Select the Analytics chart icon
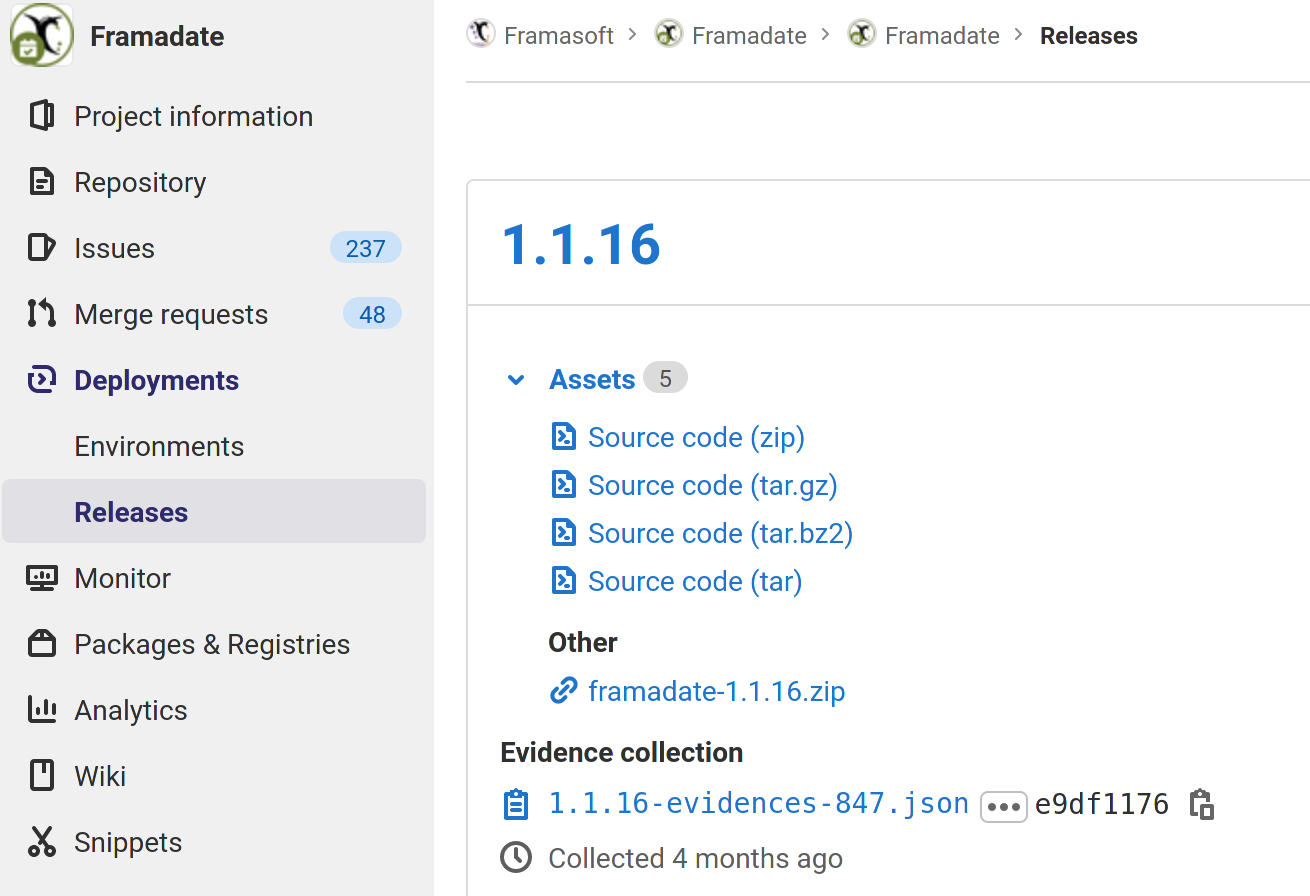 coord(41,710)
